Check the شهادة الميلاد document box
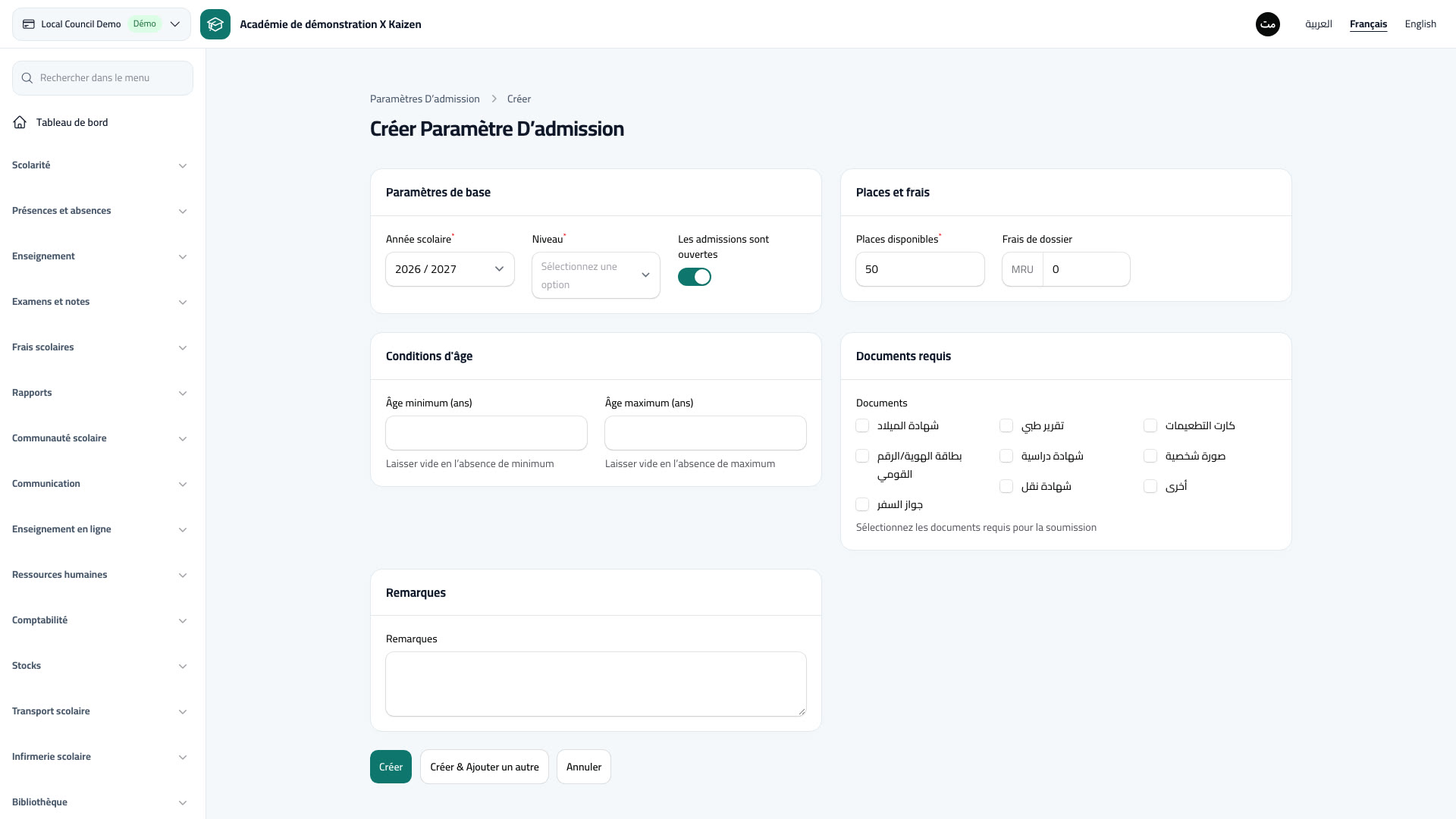Image resolution: width=1456 pixels, height=819 pixels. [862, 425]
